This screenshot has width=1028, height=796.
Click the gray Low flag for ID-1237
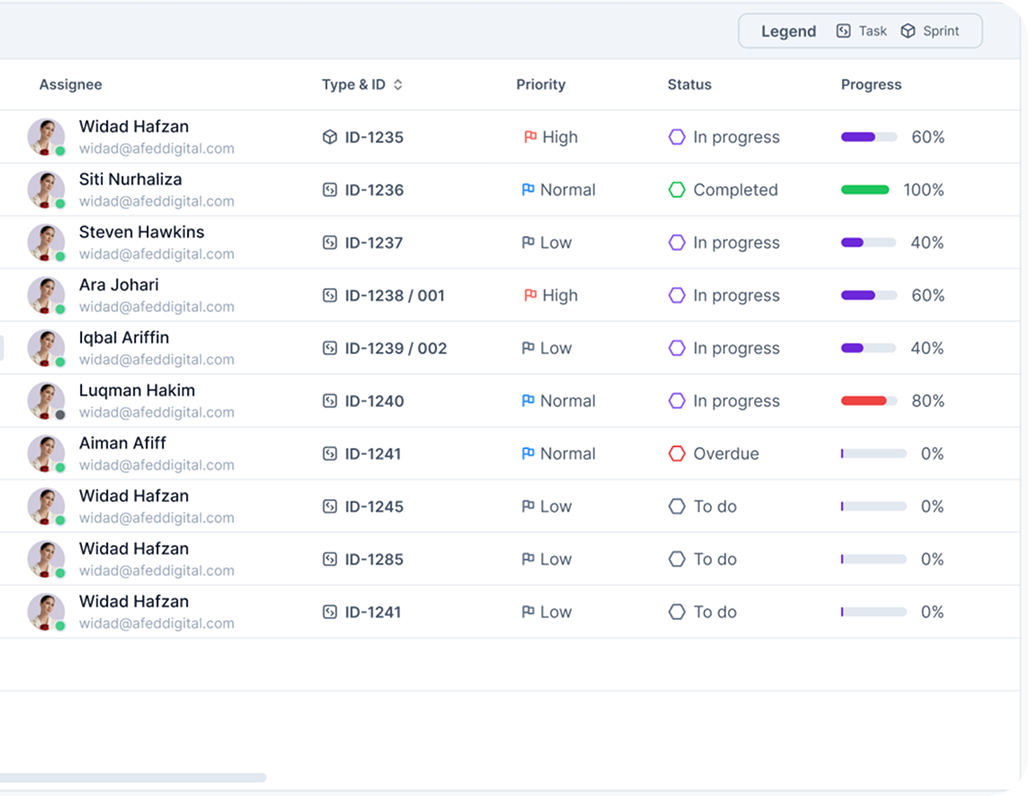(528, 243)
